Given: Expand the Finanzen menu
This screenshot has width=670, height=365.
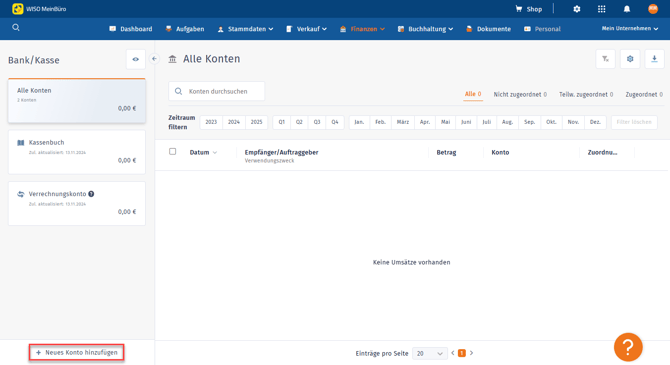Looking at the screenshot, I should click(362, 29).
